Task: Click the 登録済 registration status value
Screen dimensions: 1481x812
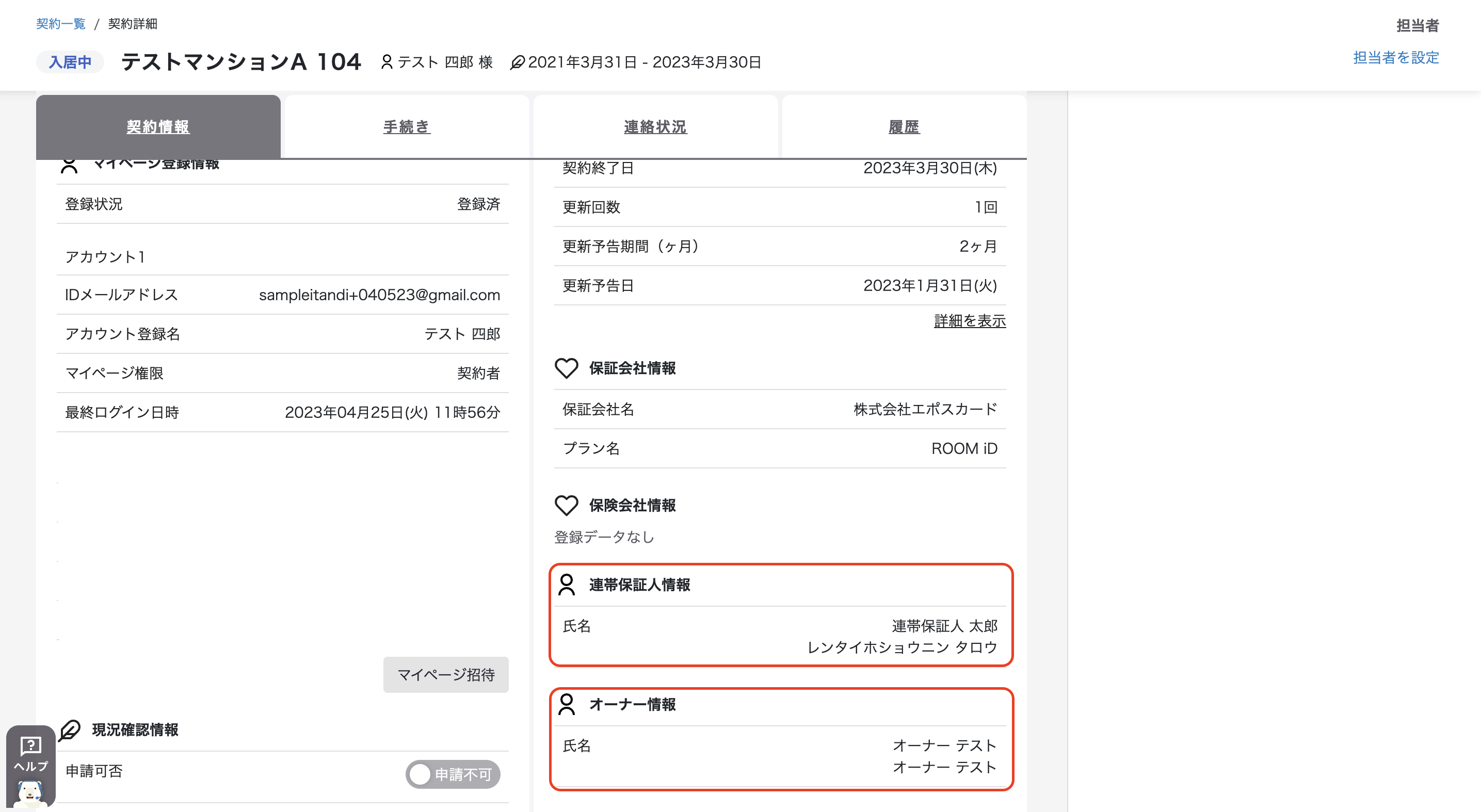Action: [x=478, y=204]
